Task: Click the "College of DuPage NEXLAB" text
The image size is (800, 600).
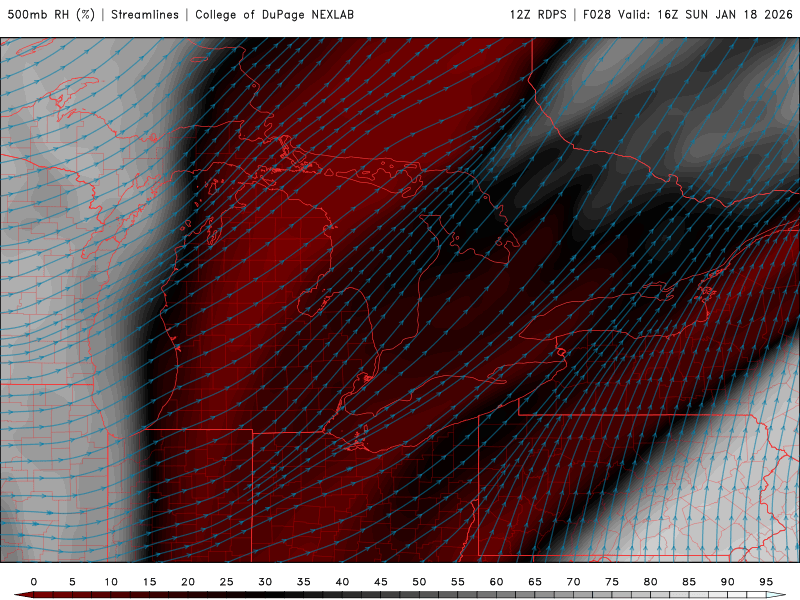Action: click(x=274, y=14)
